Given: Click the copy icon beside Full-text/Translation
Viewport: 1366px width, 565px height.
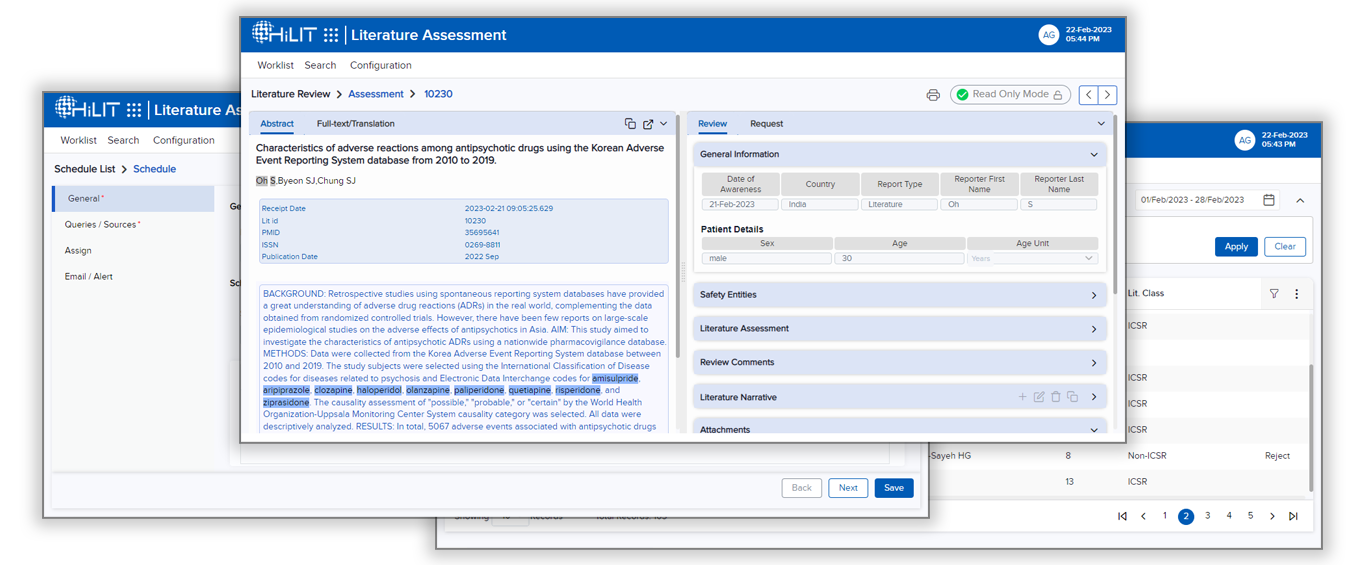Looking at the screenshot, I should (x=630, y=124).
